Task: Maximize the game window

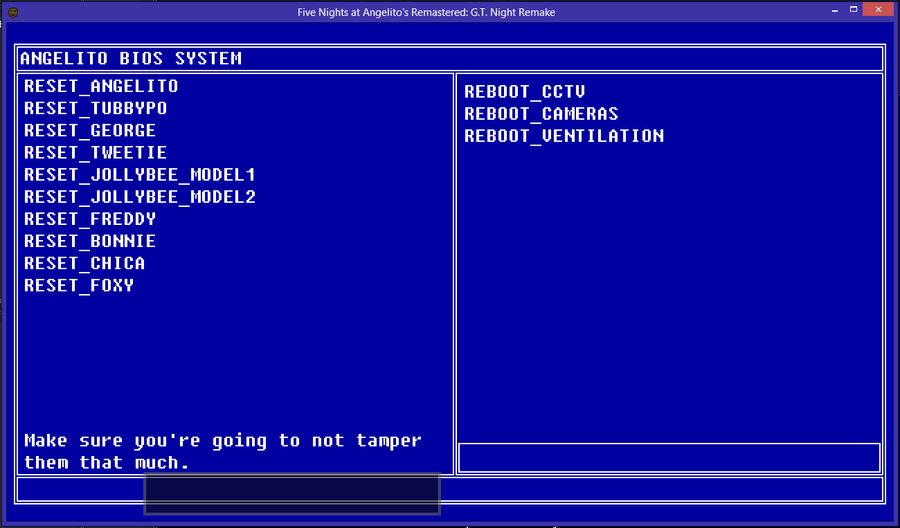Action: pos(854,9)
